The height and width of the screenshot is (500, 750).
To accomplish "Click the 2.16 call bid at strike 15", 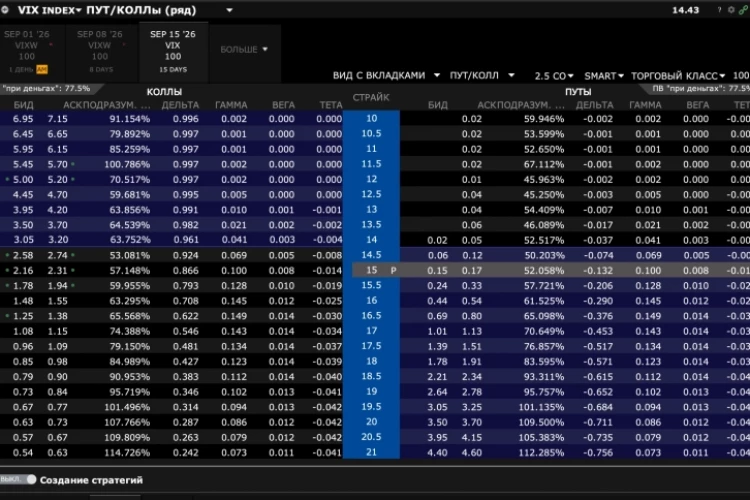I will (x=23, y=270).
